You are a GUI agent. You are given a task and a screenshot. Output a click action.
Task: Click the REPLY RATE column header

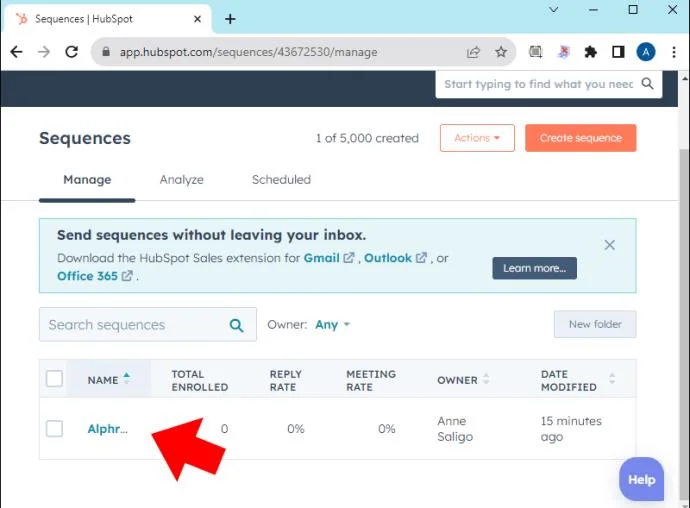(285, 380)
